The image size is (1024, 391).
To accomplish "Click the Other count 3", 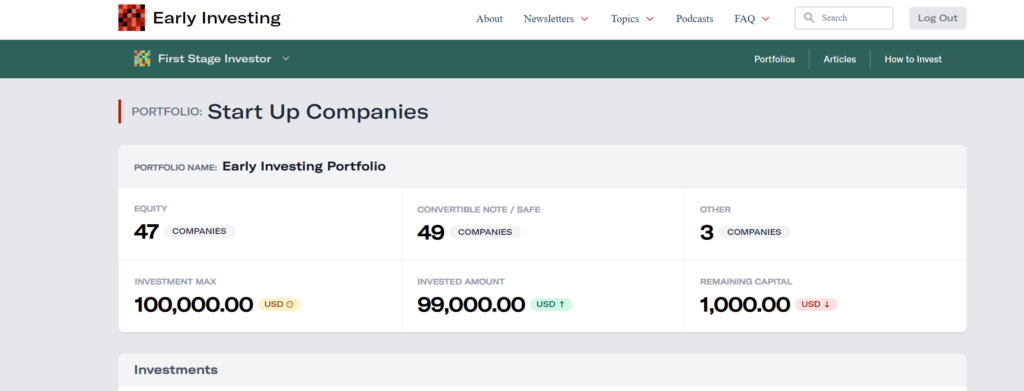I will (707, 232).
